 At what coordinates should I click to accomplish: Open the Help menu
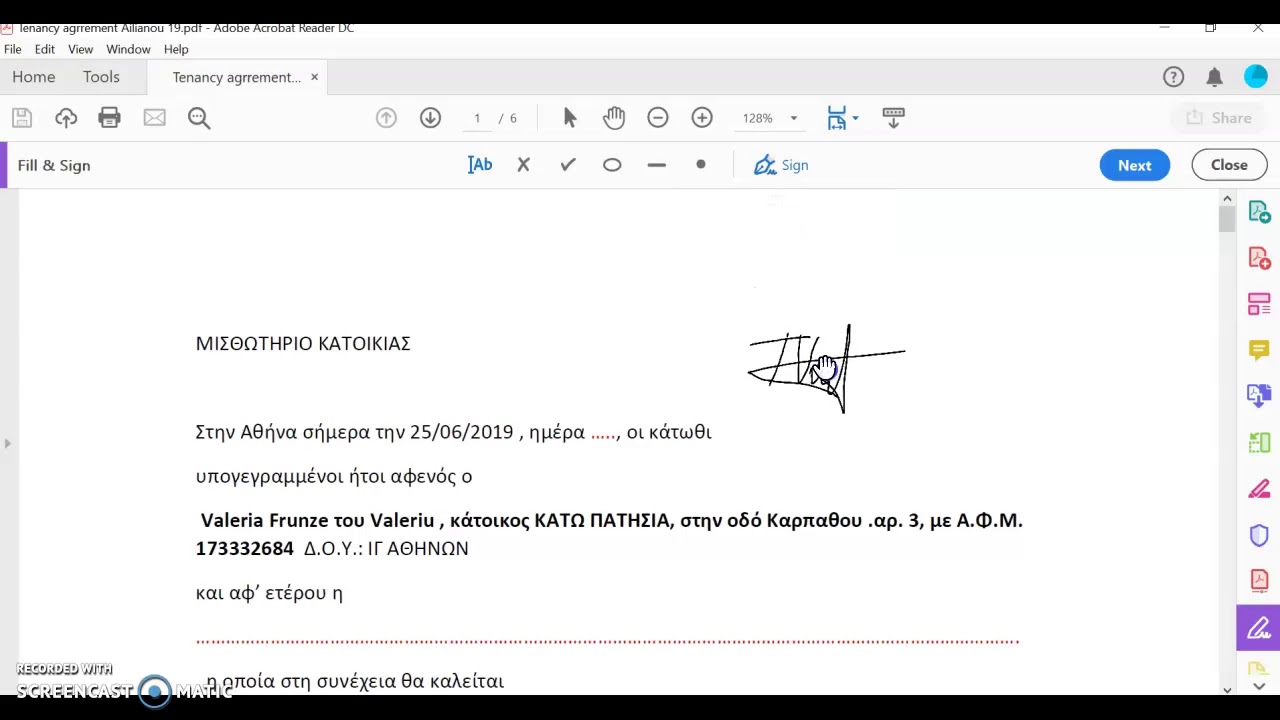pyautogui.click(x=176, y=49)
